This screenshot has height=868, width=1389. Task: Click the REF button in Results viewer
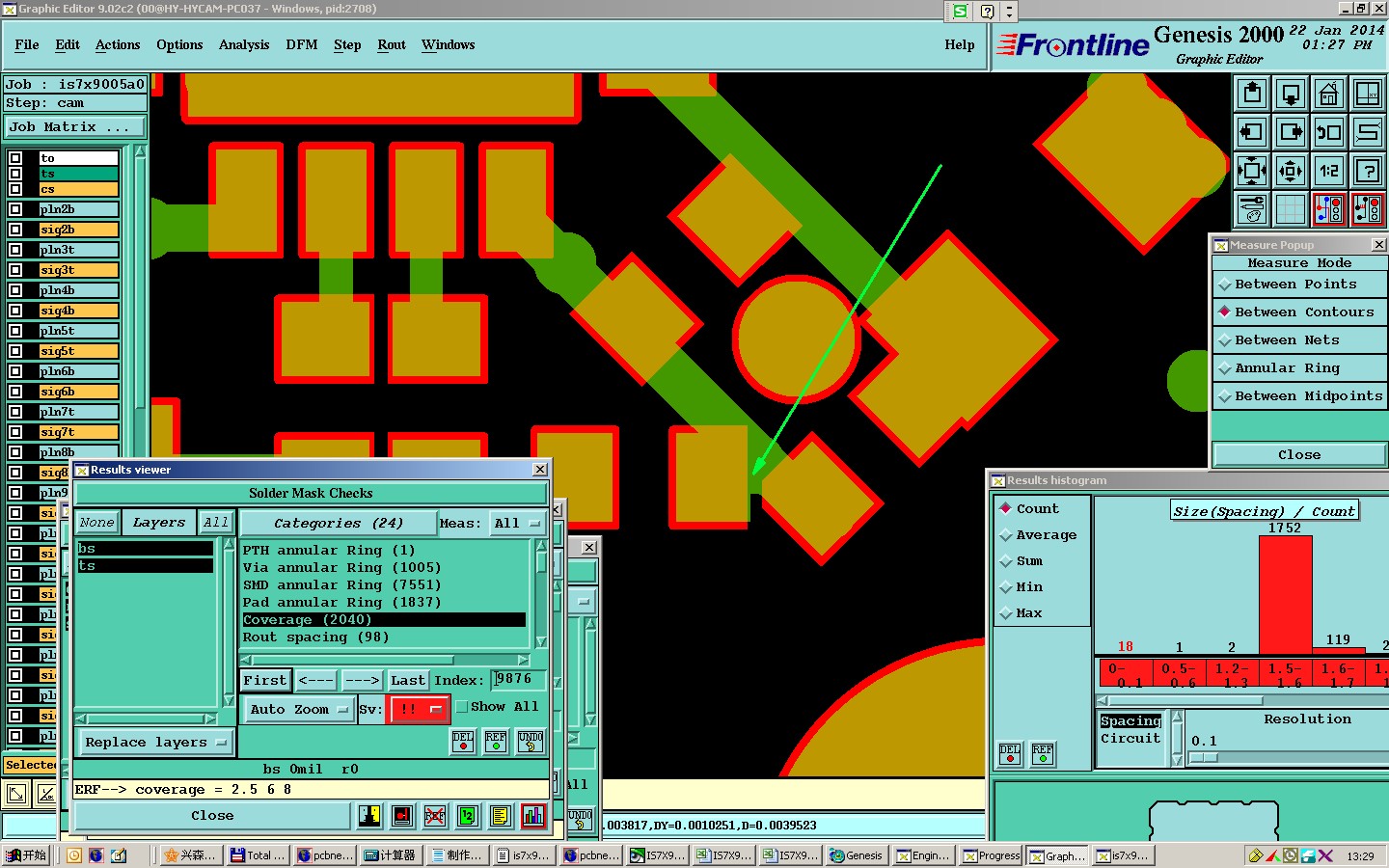coord(496,741)
